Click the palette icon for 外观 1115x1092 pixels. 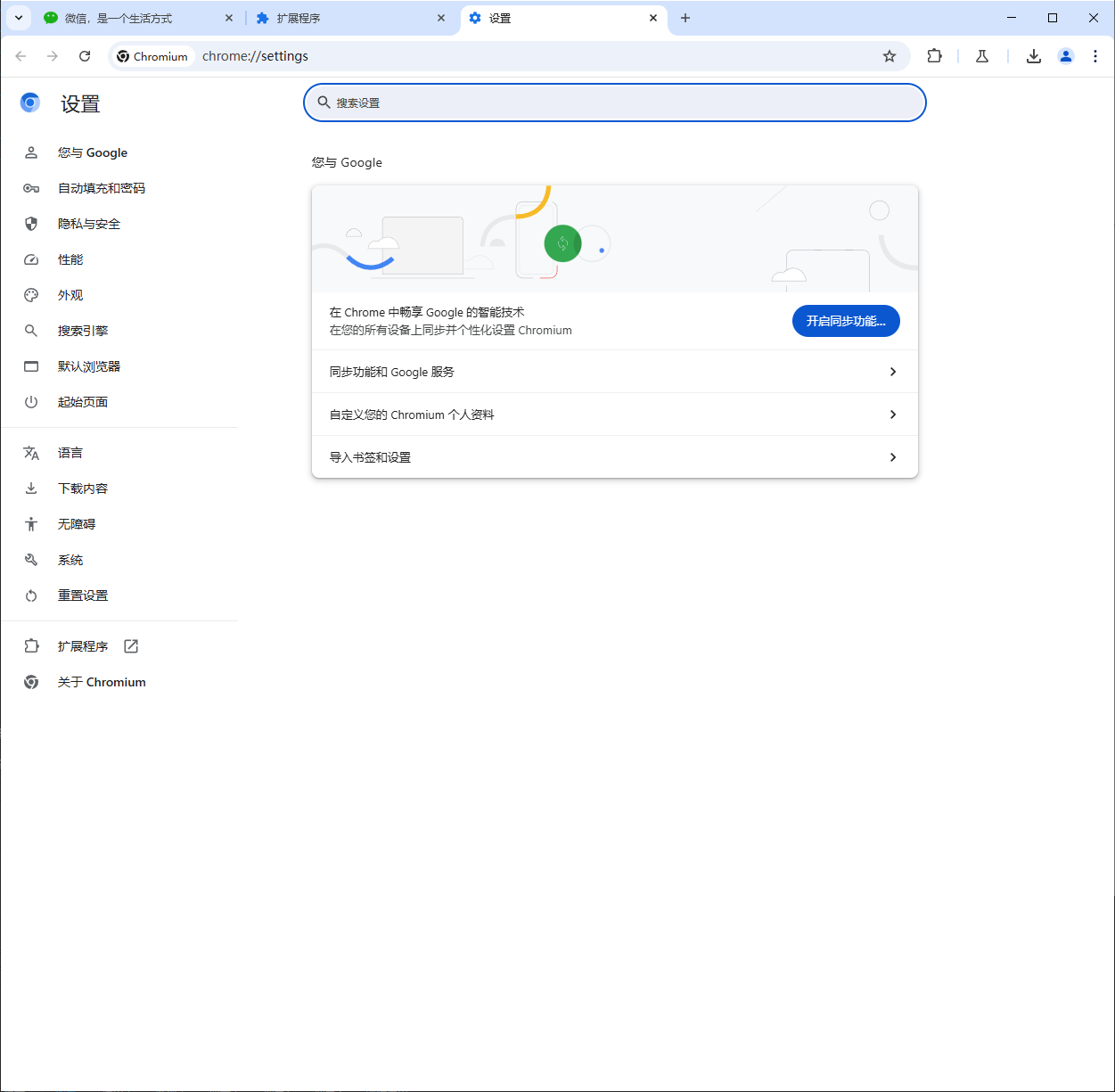tap(31, 295)
